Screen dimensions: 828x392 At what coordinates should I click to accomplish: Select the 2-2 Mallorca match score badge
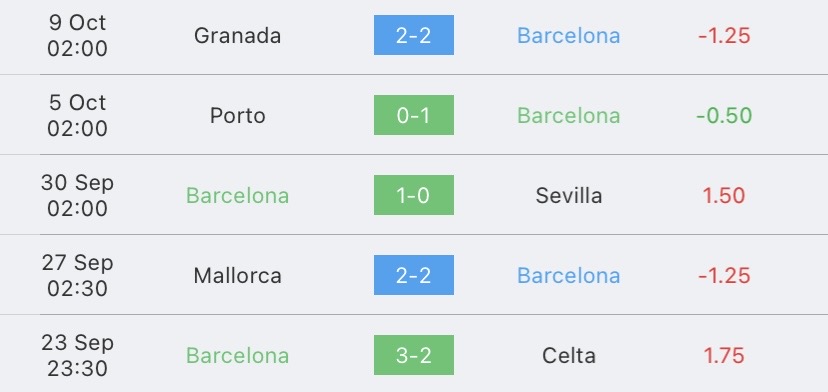point(413,275)
